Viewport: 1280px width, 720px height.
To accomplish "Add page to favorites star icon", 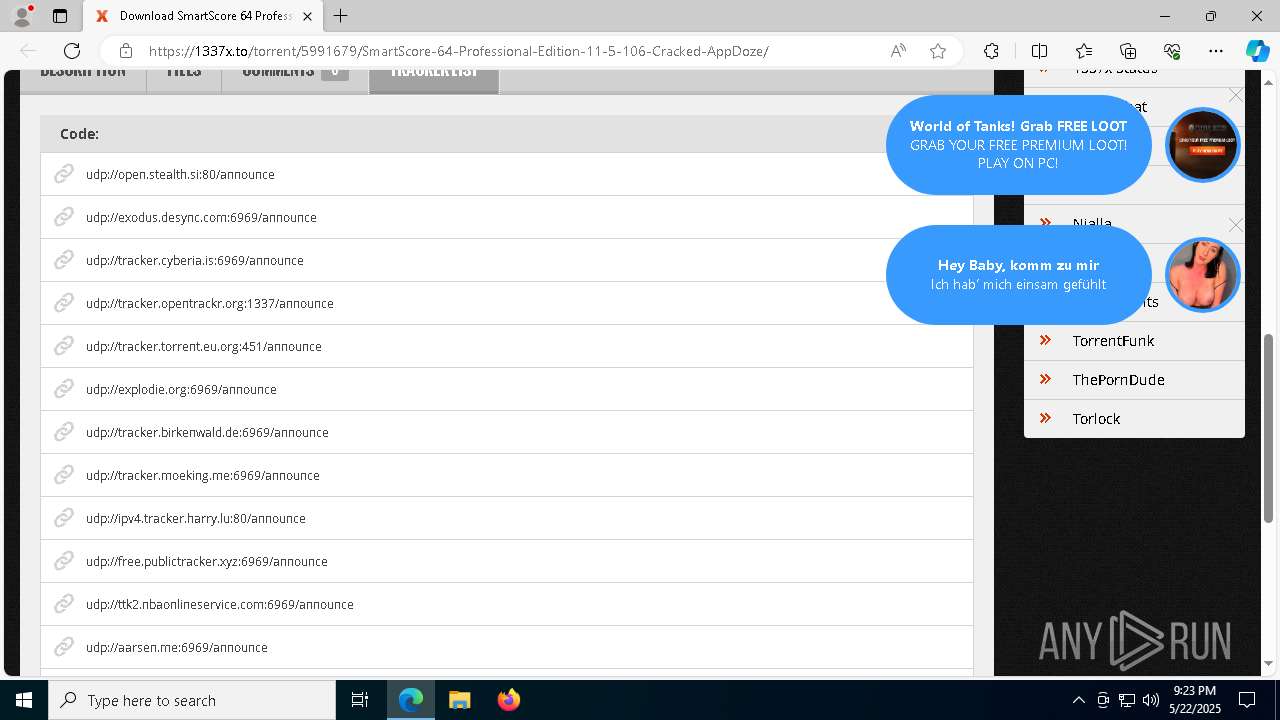I will pyautogui.click(x=938, y=51).
